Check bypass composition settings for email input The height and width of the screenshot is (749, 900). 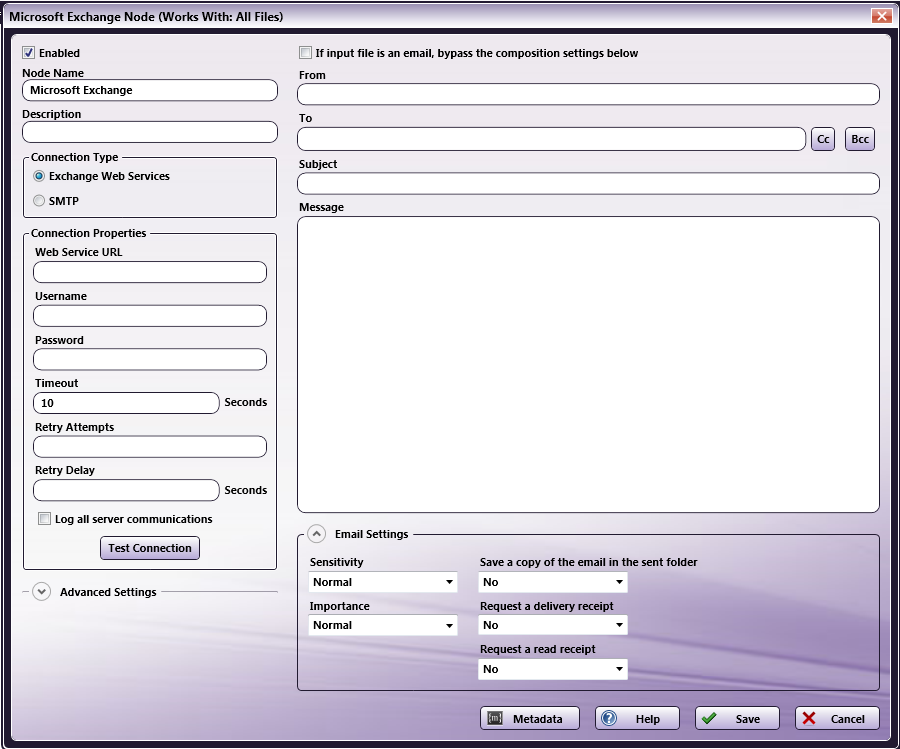305,53
